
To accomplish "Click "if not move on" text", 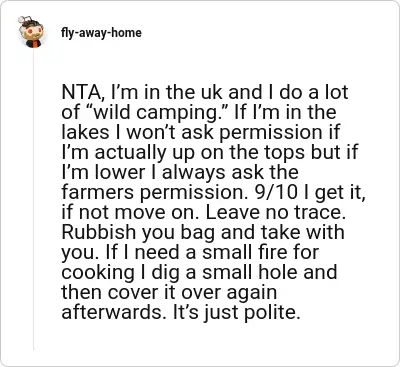I will 130,213.
